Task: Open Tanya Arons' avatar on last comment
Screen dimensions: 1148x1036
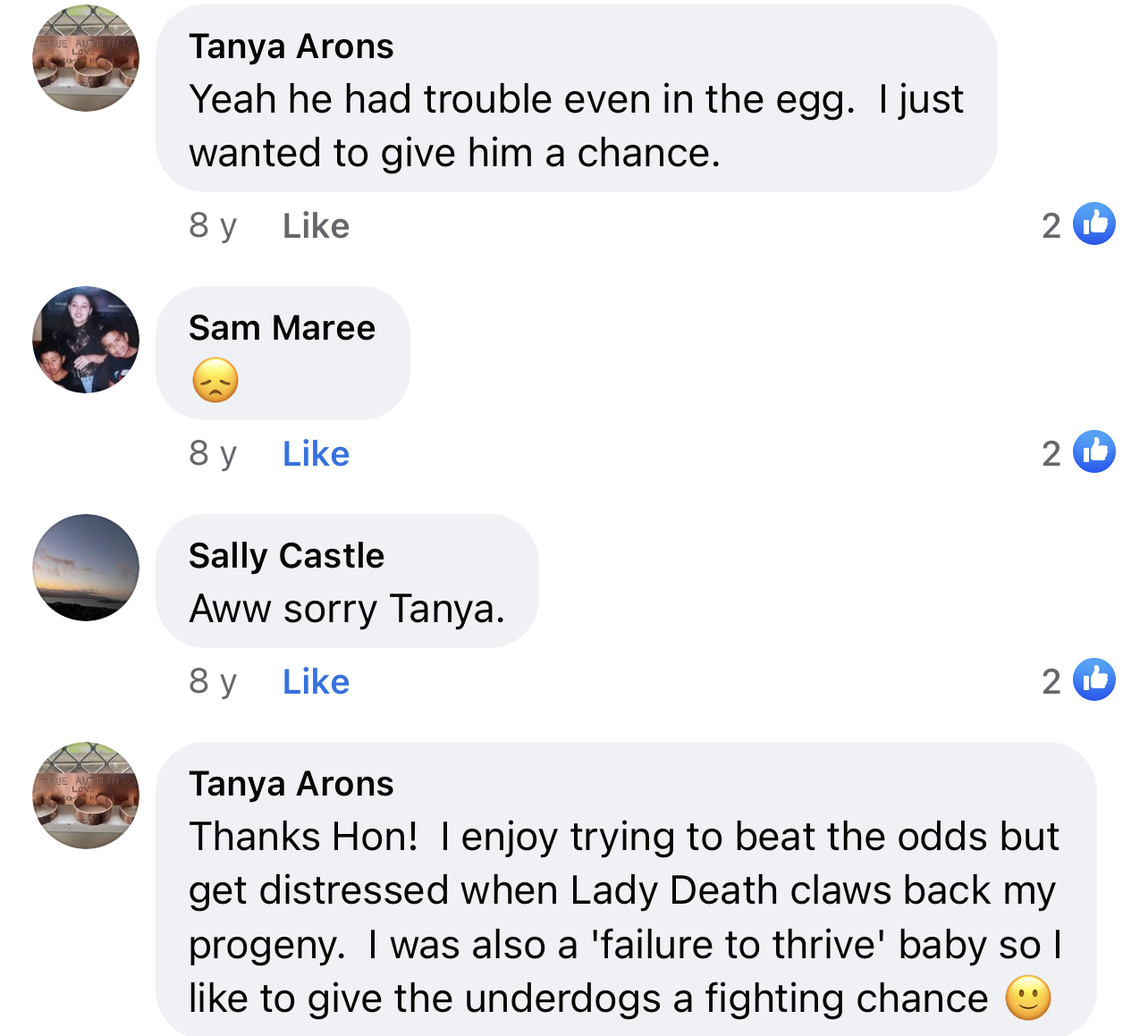Action: (86, 796)
